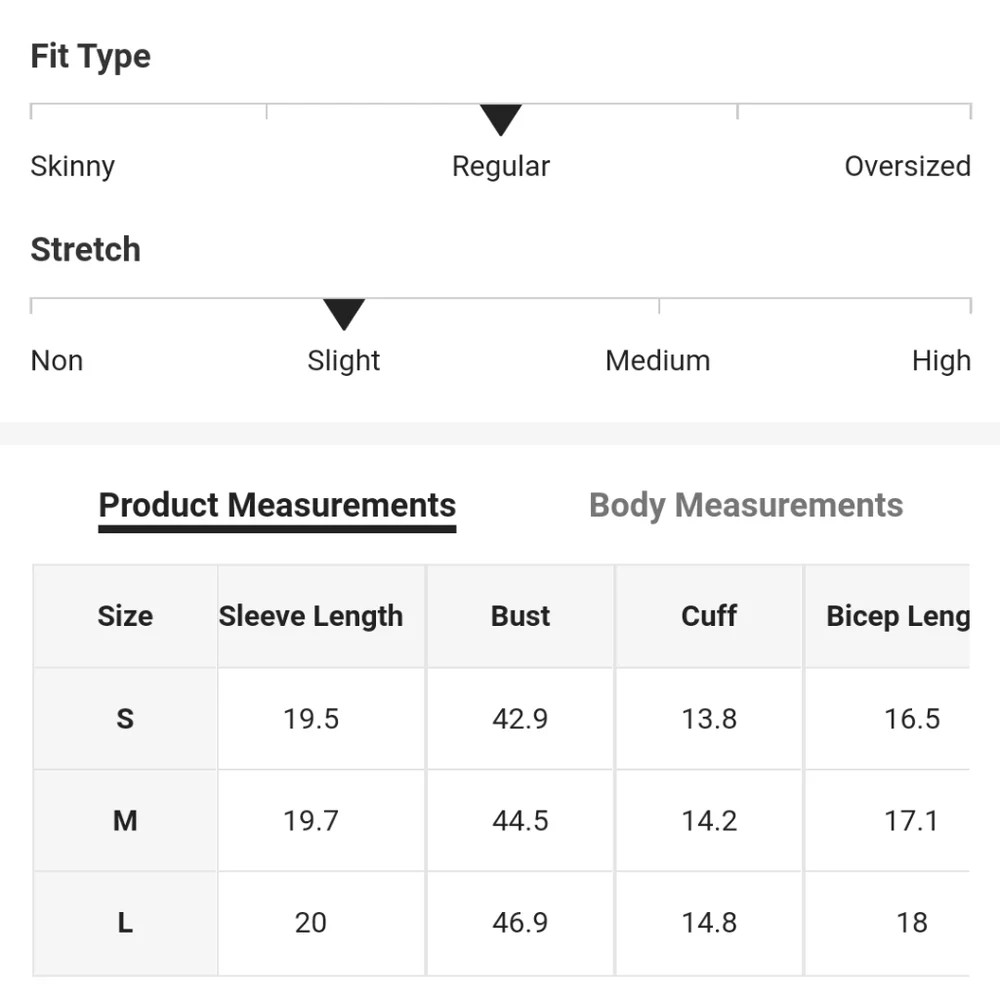Screen dimensions: 1000x998
Task: Click the Cuff column header
Action: coord(709,616)
